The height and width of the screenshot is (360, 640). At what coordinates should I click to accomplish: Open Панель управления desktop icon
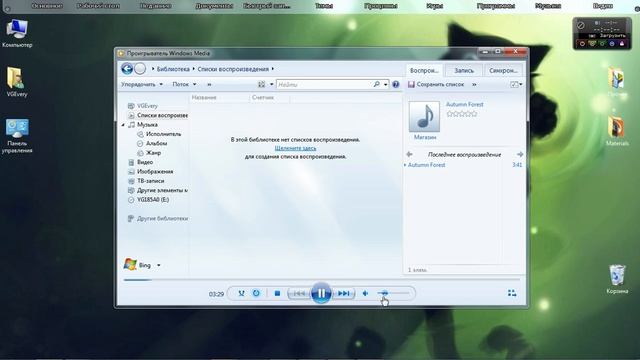[x=17, y=136]
